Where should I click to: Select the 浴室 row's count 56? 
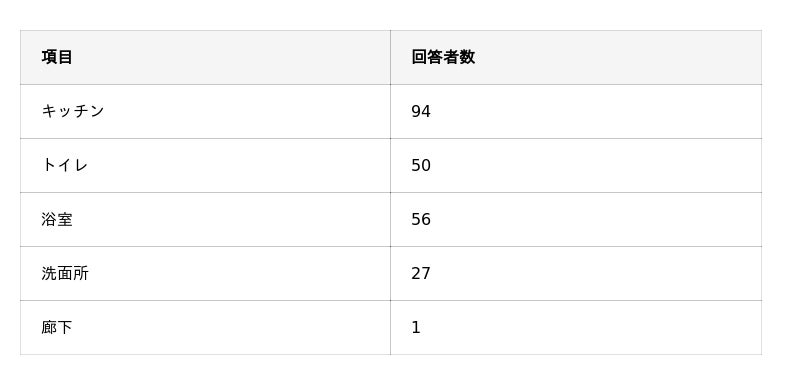tap(421, 219)
